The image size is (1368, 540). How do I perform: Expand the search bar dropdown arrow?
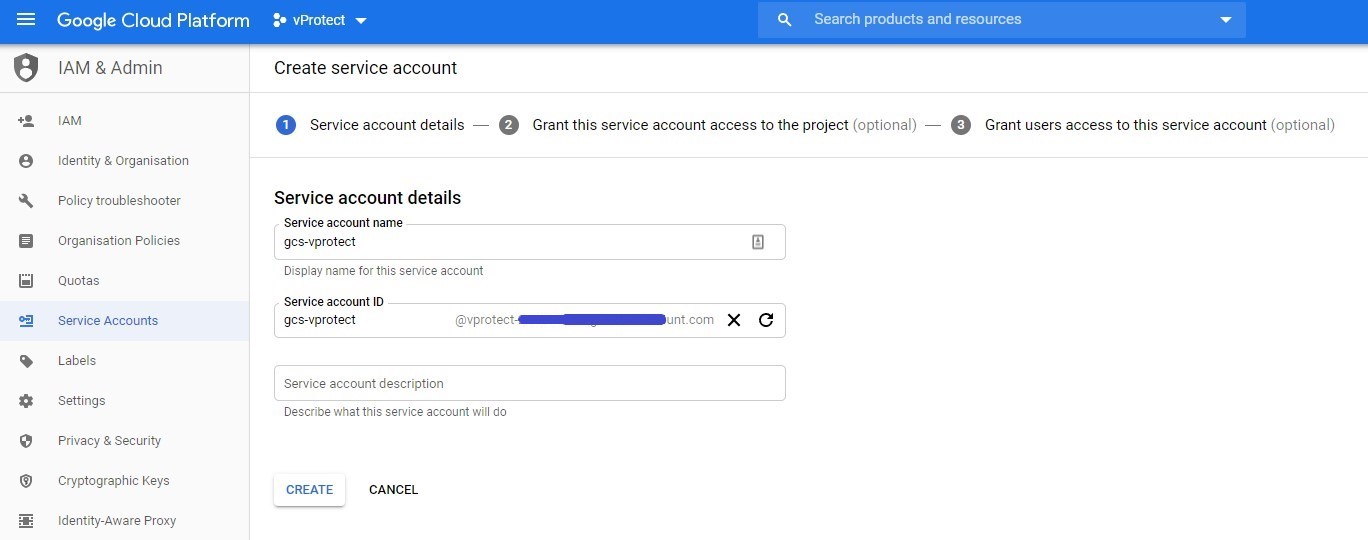(x=1226, y=20)
